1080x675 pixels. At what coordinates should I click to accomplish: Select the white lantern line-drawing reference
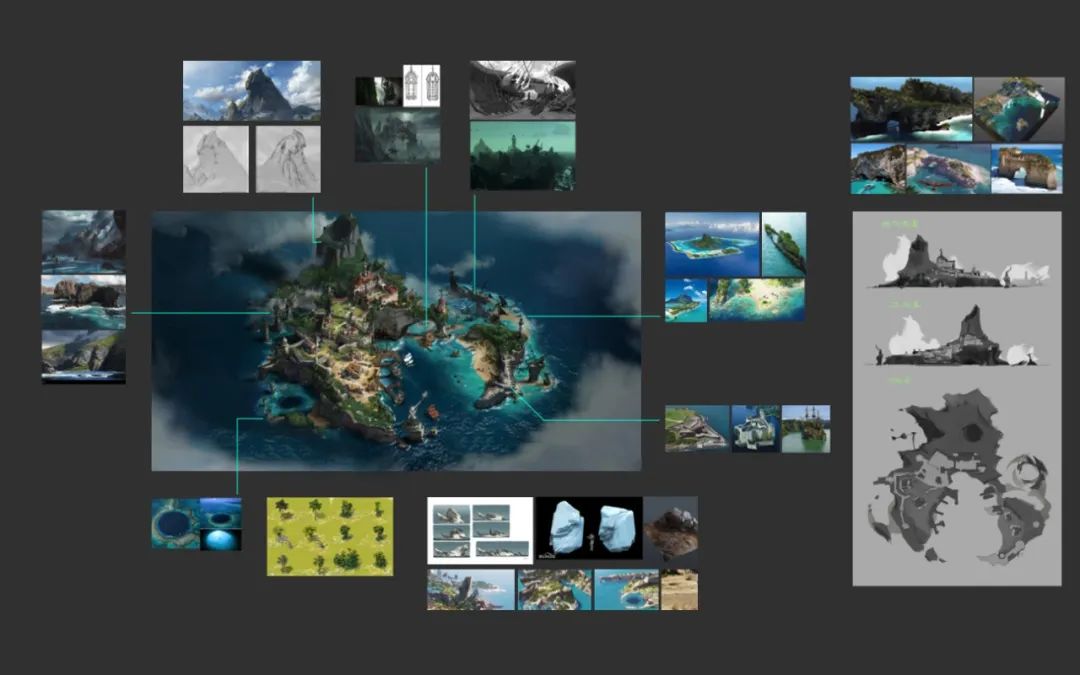tap(422, 85)
